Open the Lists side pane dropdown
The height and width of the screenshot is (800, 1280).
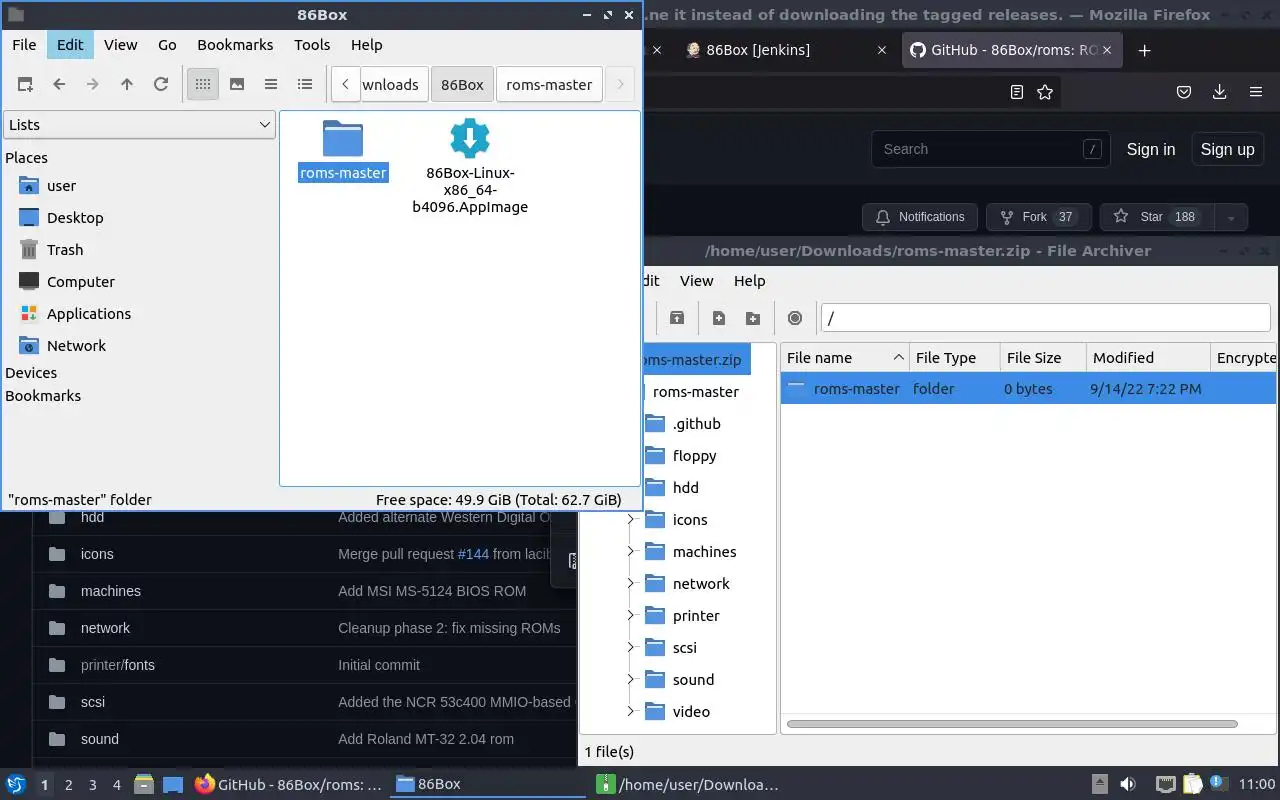coord(139,125)
